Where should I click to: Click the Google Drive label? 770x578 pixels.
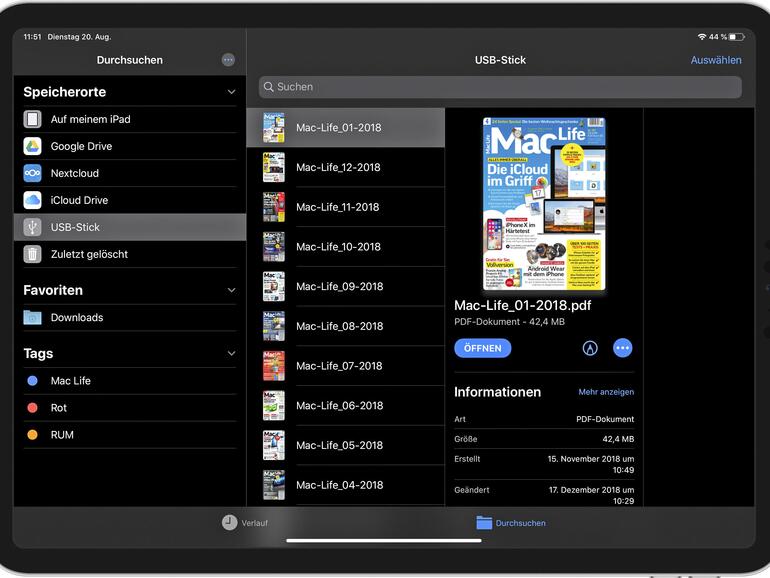(82, 146)
